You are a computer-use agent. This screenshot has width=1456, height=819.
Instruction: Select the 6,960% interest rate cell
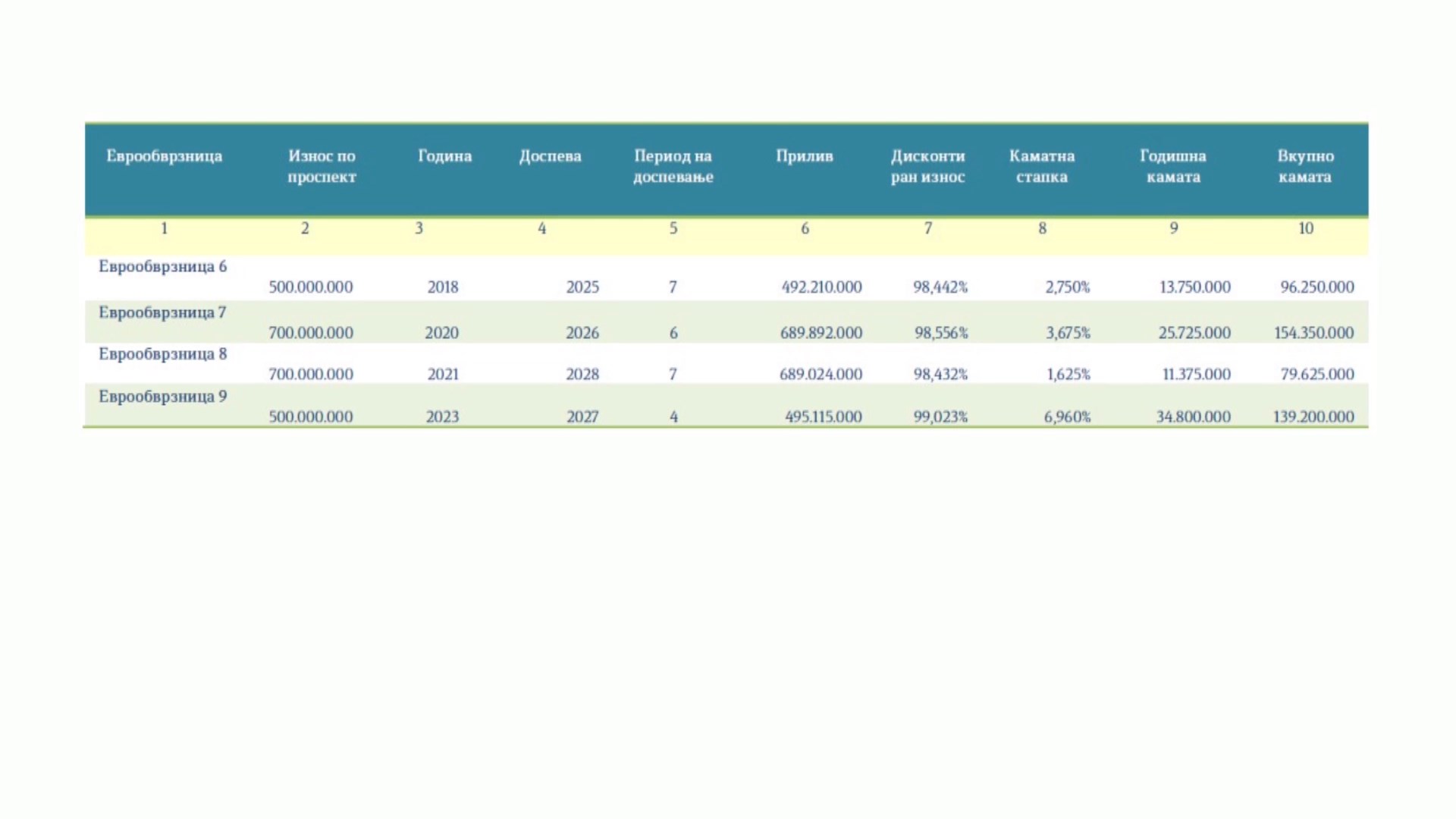tap(1066, 417)
